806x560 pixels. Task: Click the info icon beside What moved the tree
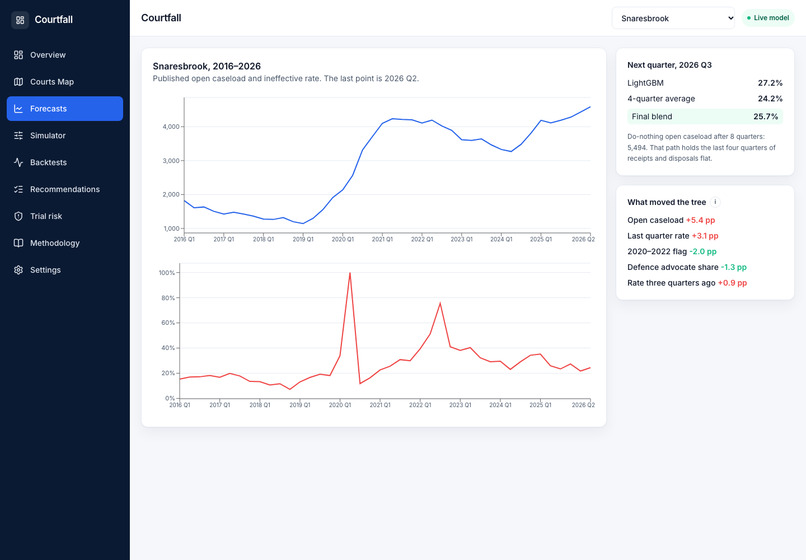[715, 202]
